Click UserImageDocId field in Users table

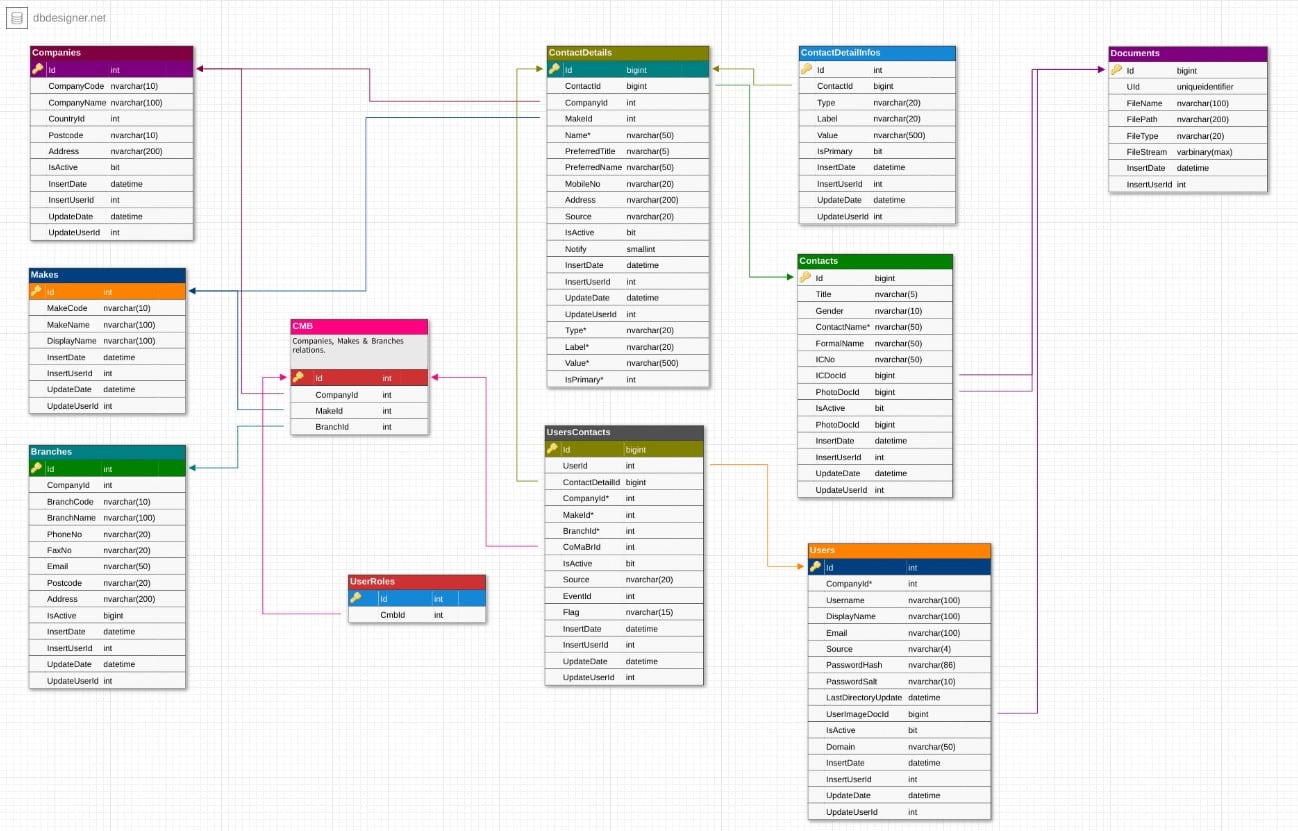tap(899, 714)
